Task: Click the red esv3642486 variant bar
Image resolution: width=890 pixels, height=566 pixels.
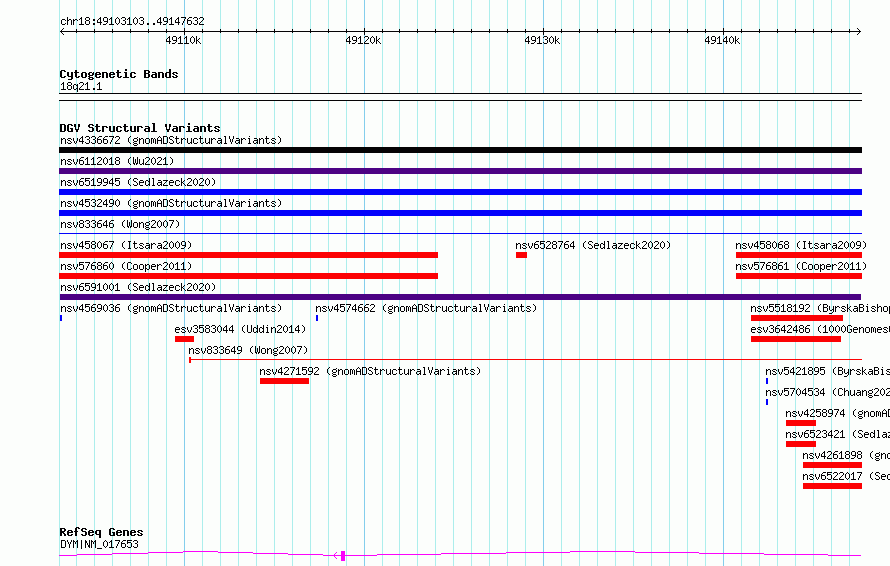Action: coord(796,339)
